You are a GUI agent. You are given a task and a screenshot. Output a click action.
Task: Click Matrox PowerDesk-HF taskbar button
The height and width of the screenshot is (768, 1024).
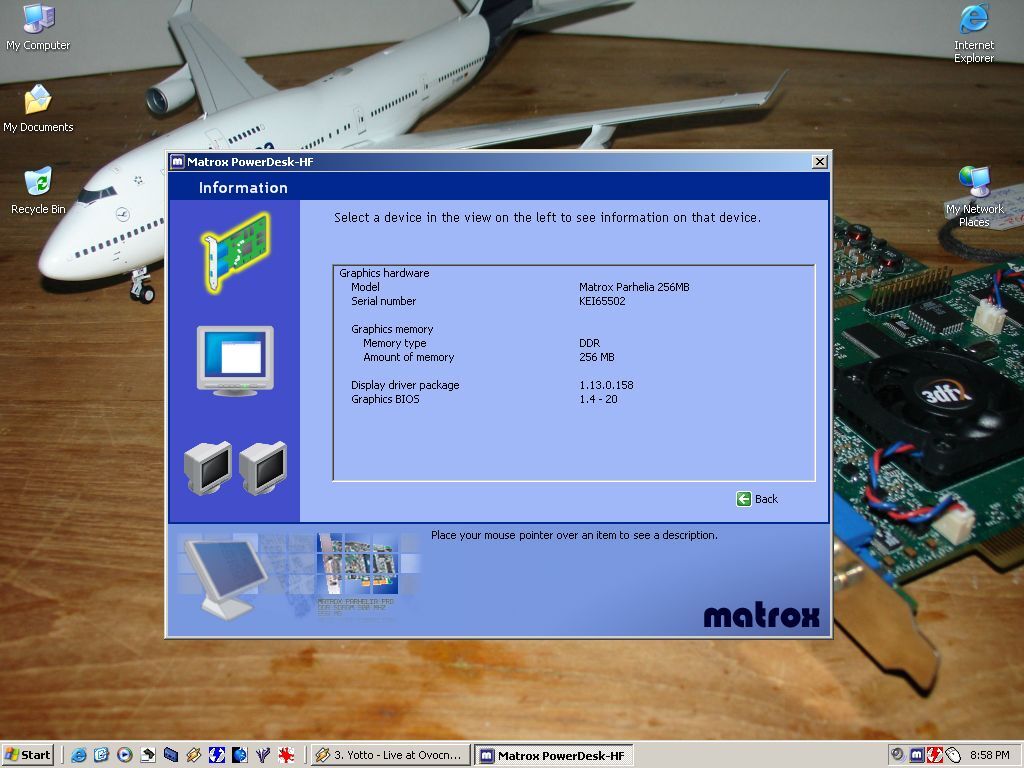tap(554, 756)
